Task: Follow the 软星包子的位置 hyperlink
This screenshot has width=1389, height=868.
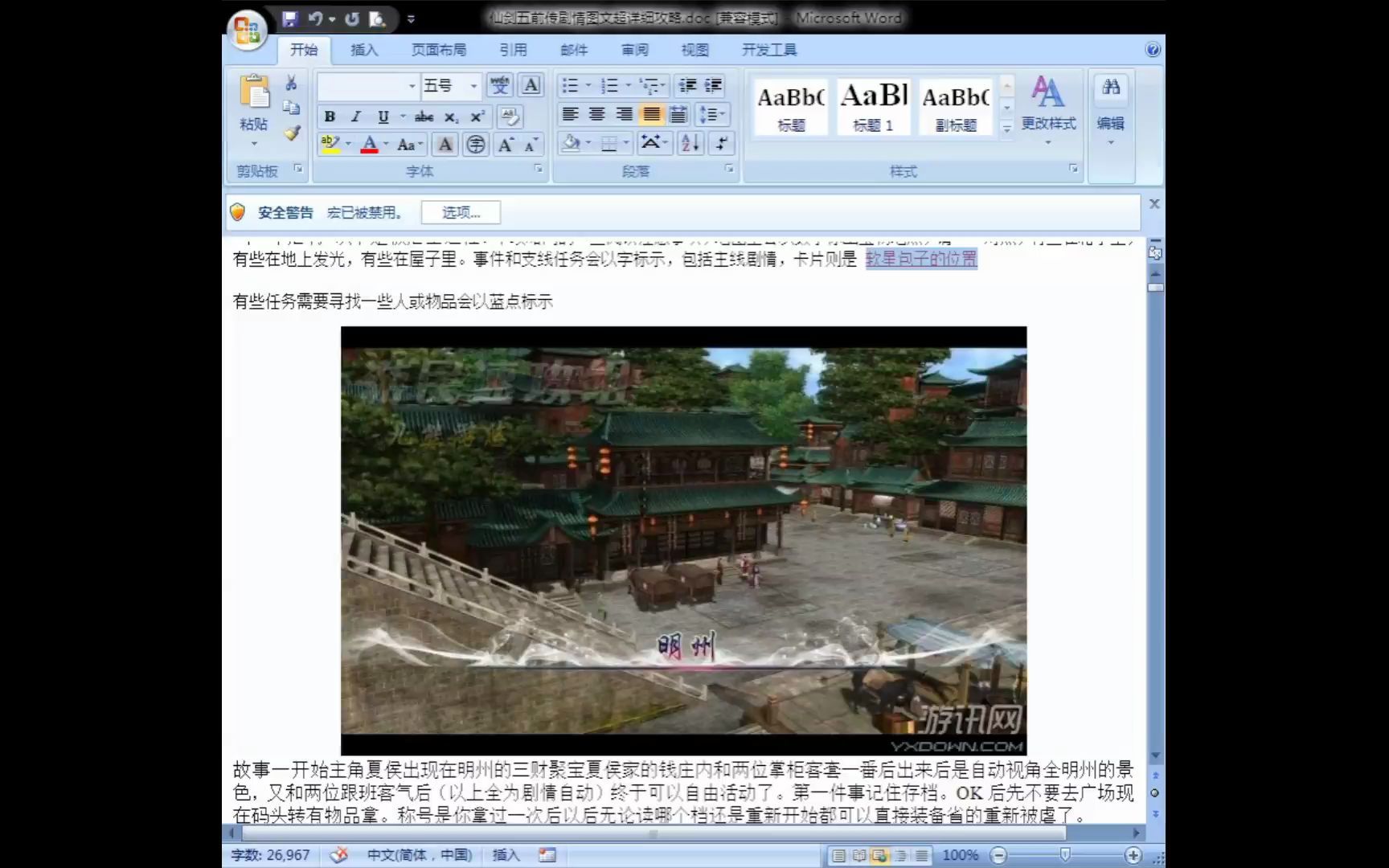Action: [921, 259]
